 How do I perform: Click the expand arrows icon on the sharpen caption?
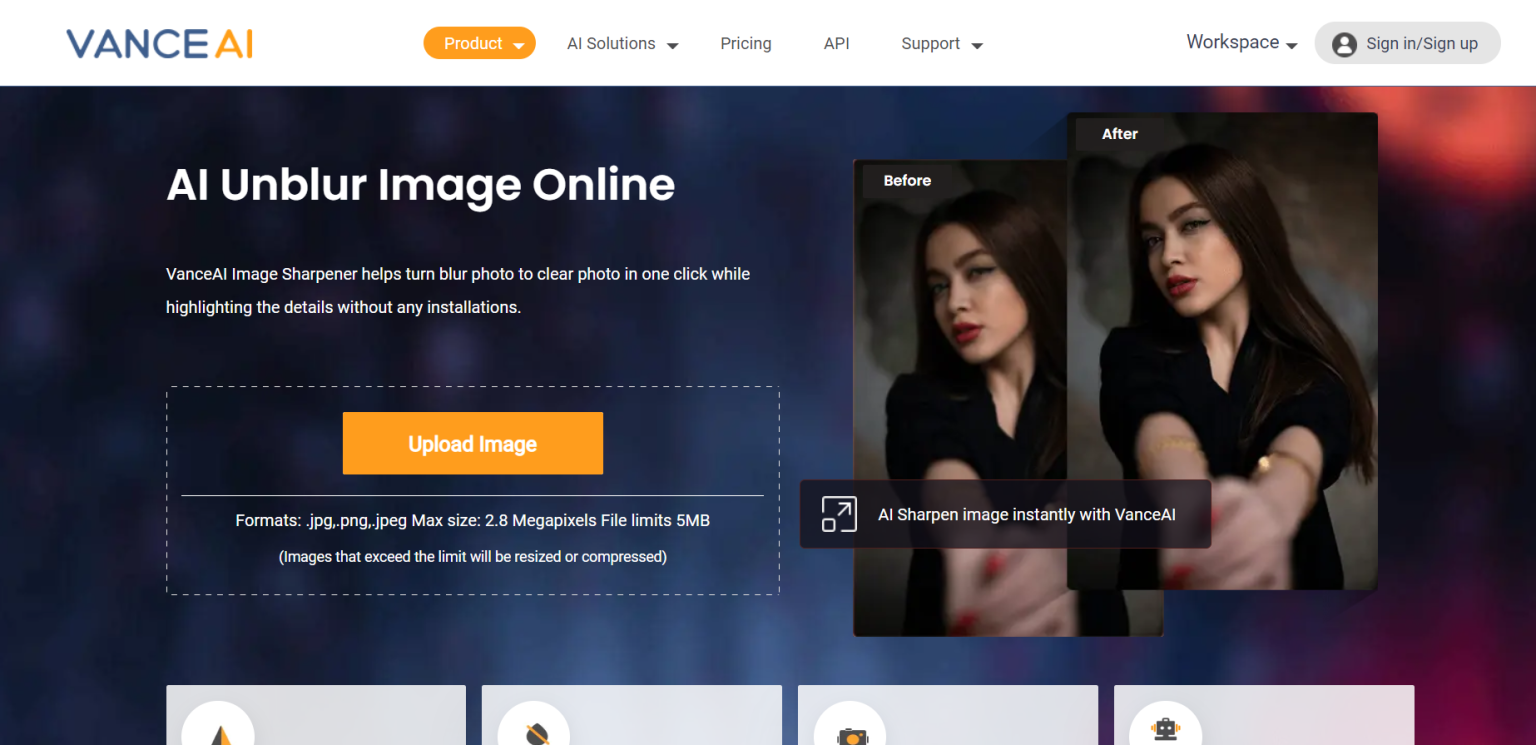pyautogui.click(x=838, y=513)
